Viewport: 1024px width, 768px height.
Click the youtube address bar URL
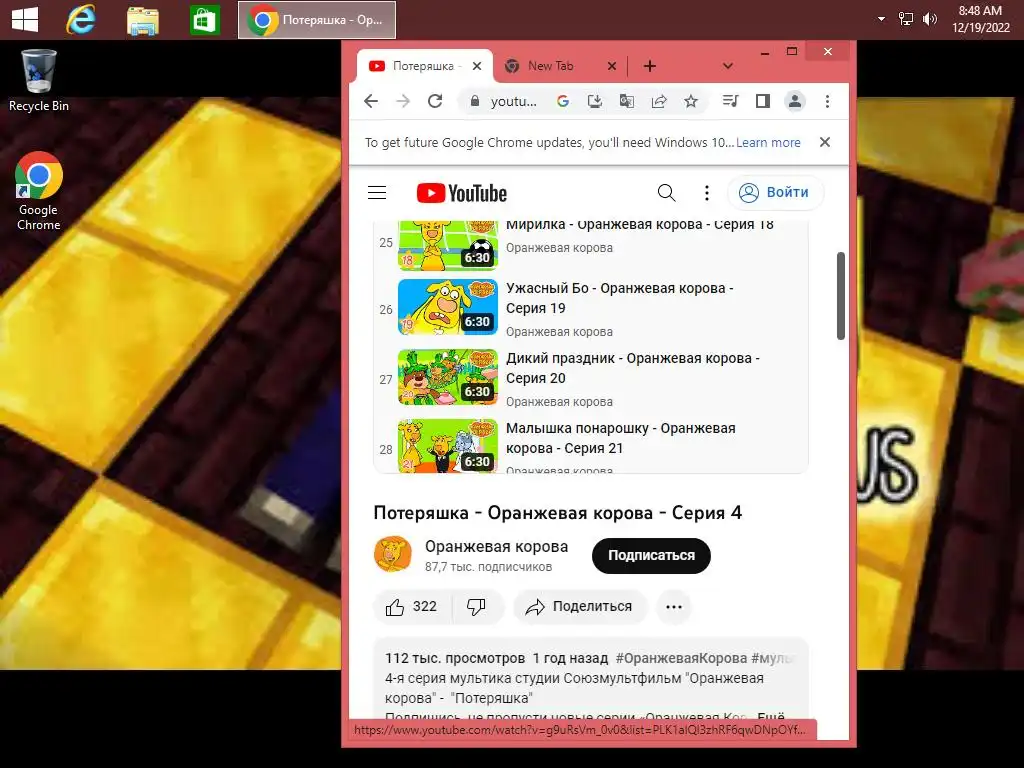pyautogui.click(x=513, y=101)
